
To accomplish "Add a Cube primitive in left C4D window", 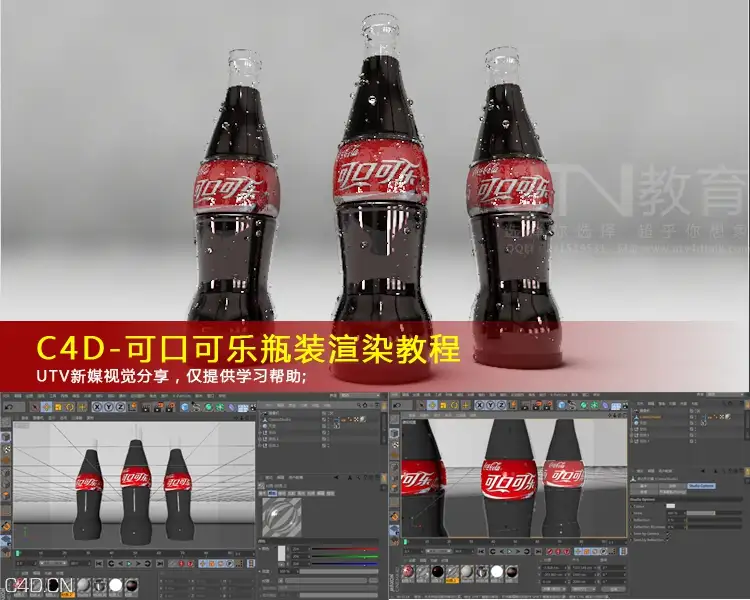I will (185, 407).
